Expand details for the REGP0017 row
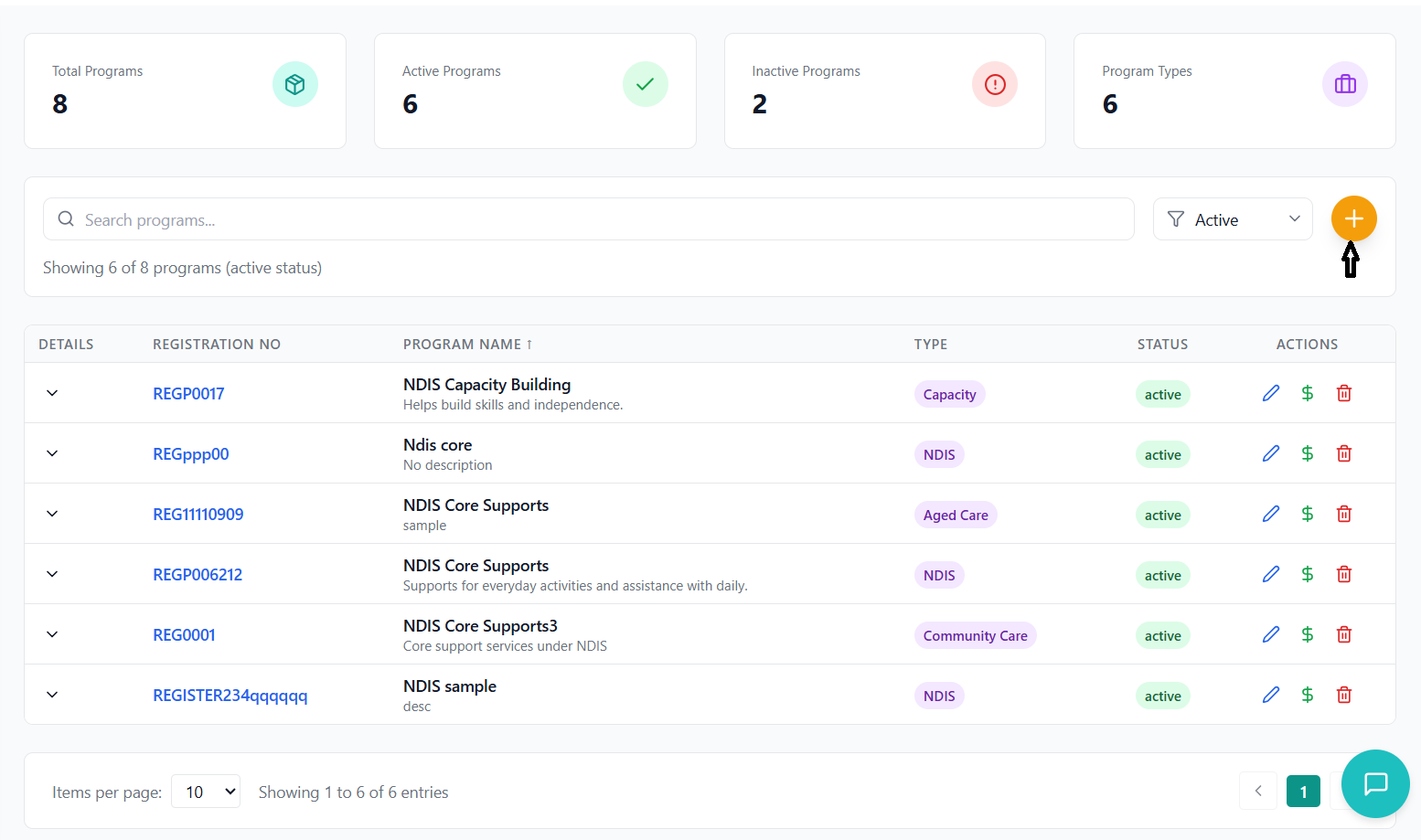Image resolution: width=1421 pixels, height=840 pixels. pyautogui.click(x=52, y=393)
